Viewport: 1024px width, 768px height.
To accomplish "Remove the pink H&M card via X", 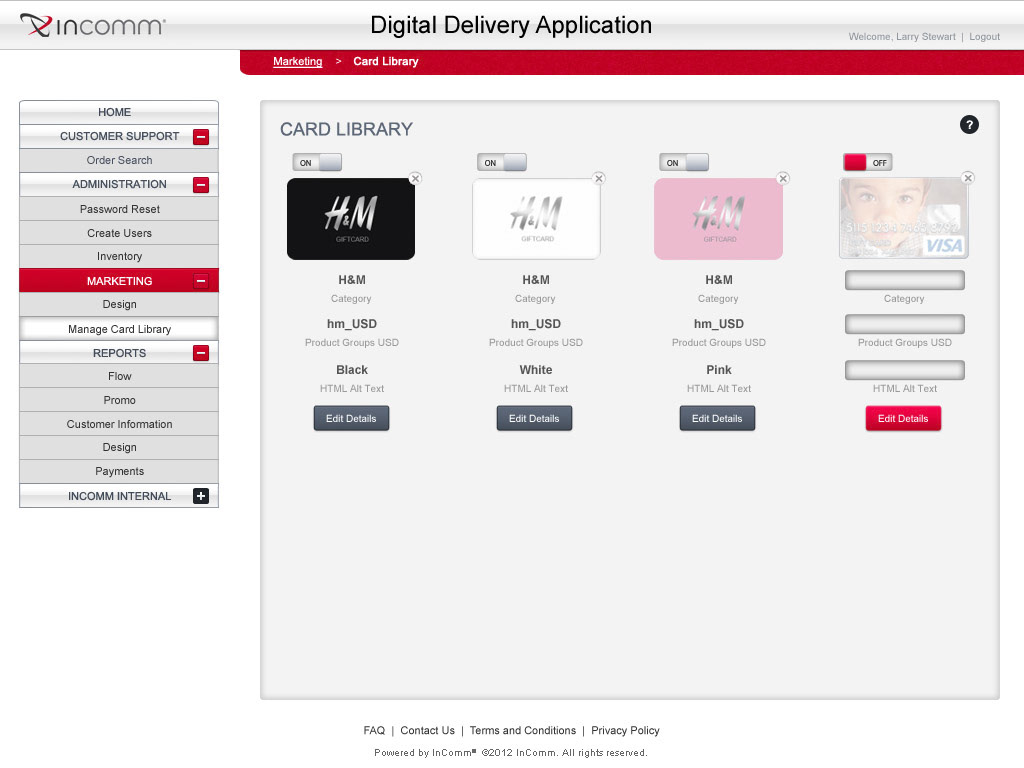I will pos(783,178).
